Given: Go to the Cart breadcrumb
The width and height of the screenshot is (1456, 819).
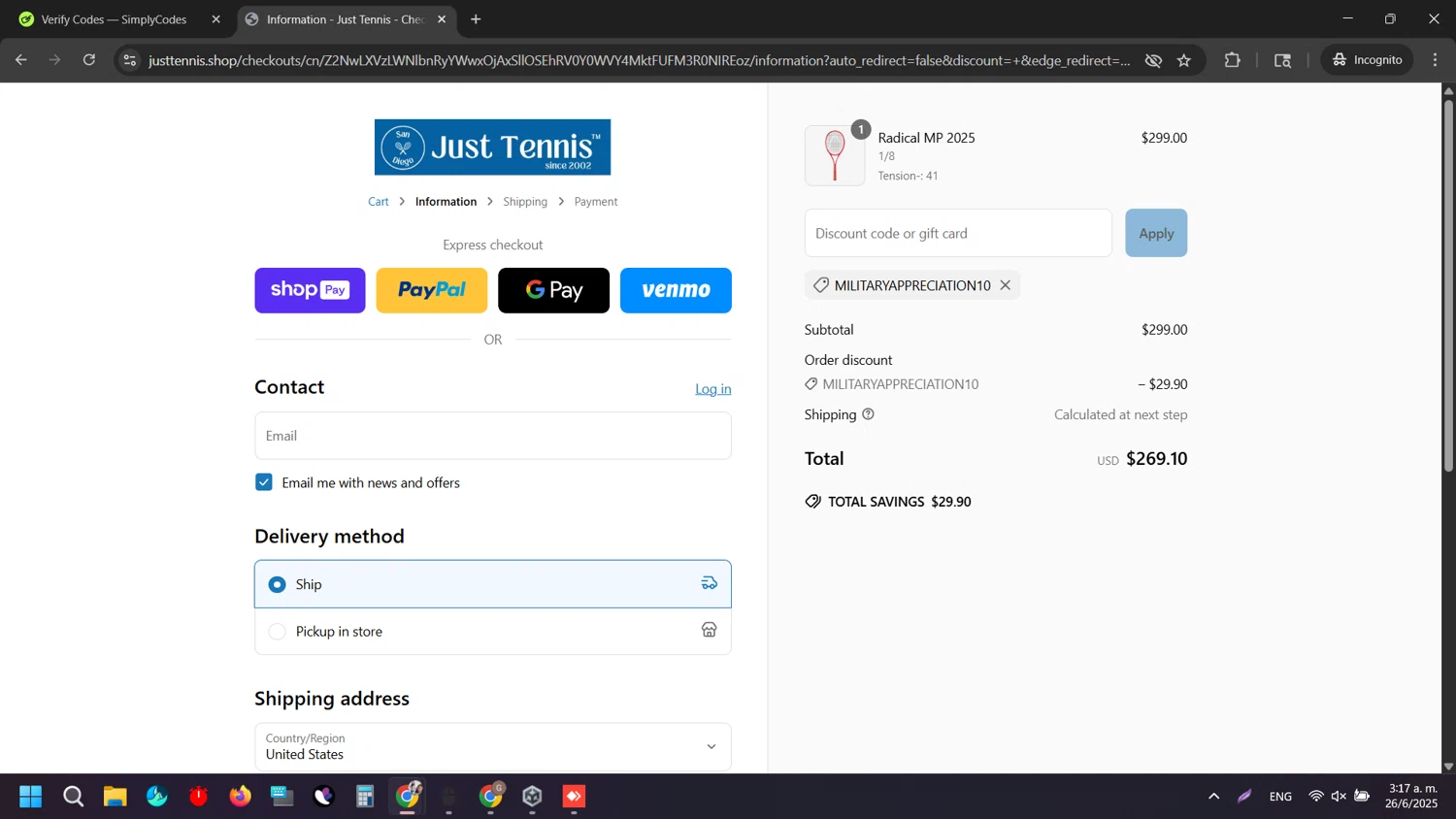Looking at the screenshot, I should (x=379, y=202).
